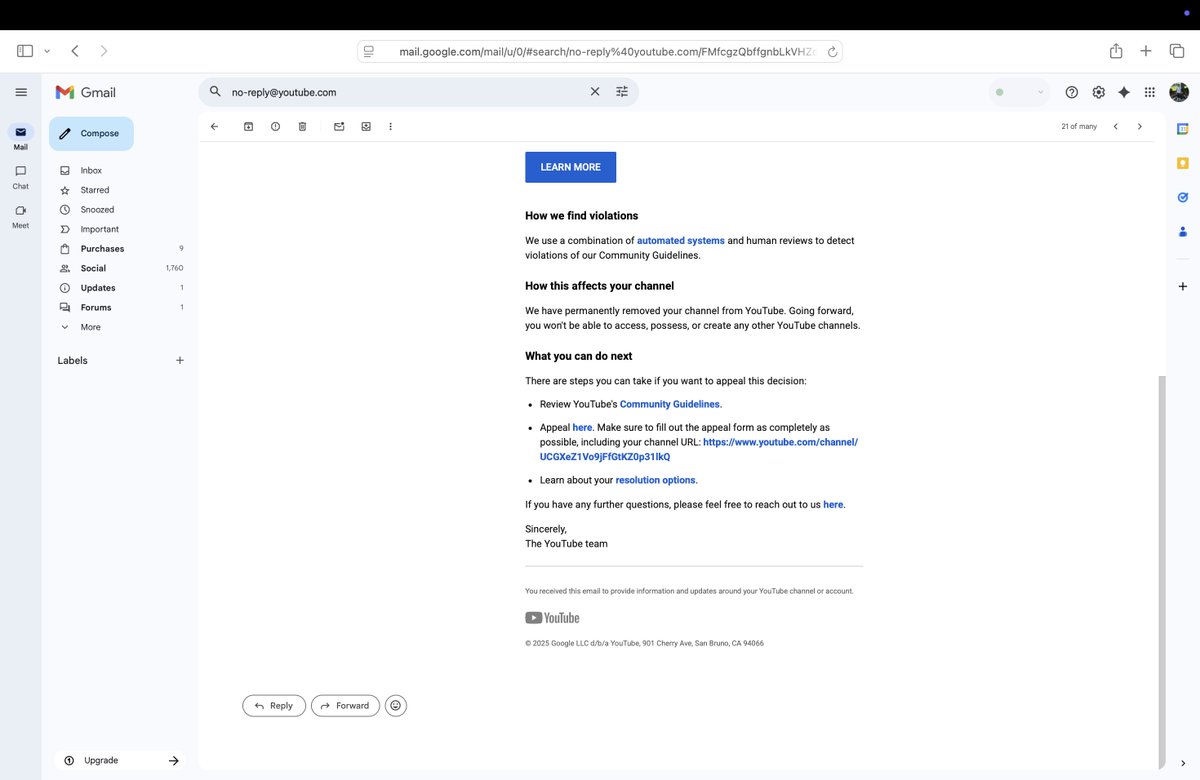Go to newer email chevron

pos(1115,127)
